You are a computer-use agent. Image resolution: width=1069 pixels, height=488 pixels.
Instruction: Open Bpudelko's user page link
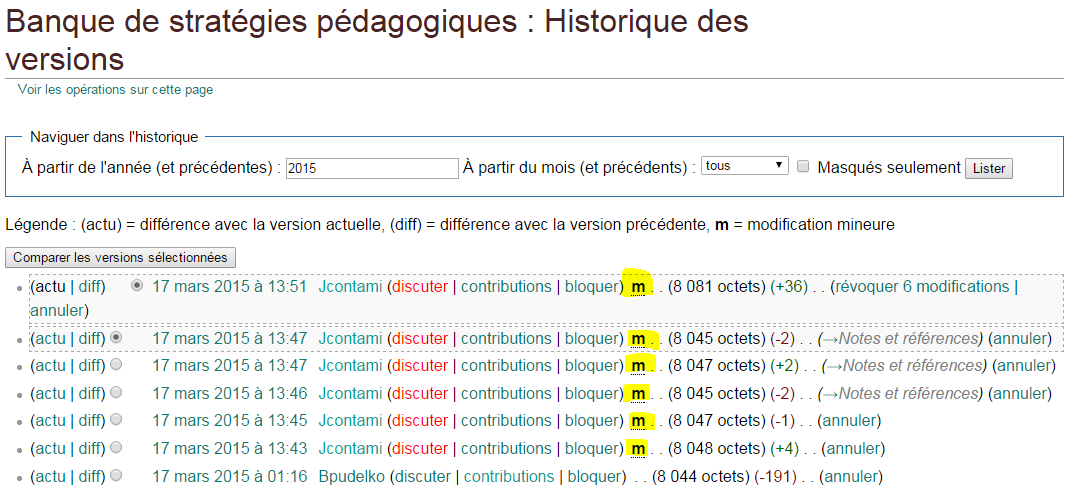(x=351, y=477)
